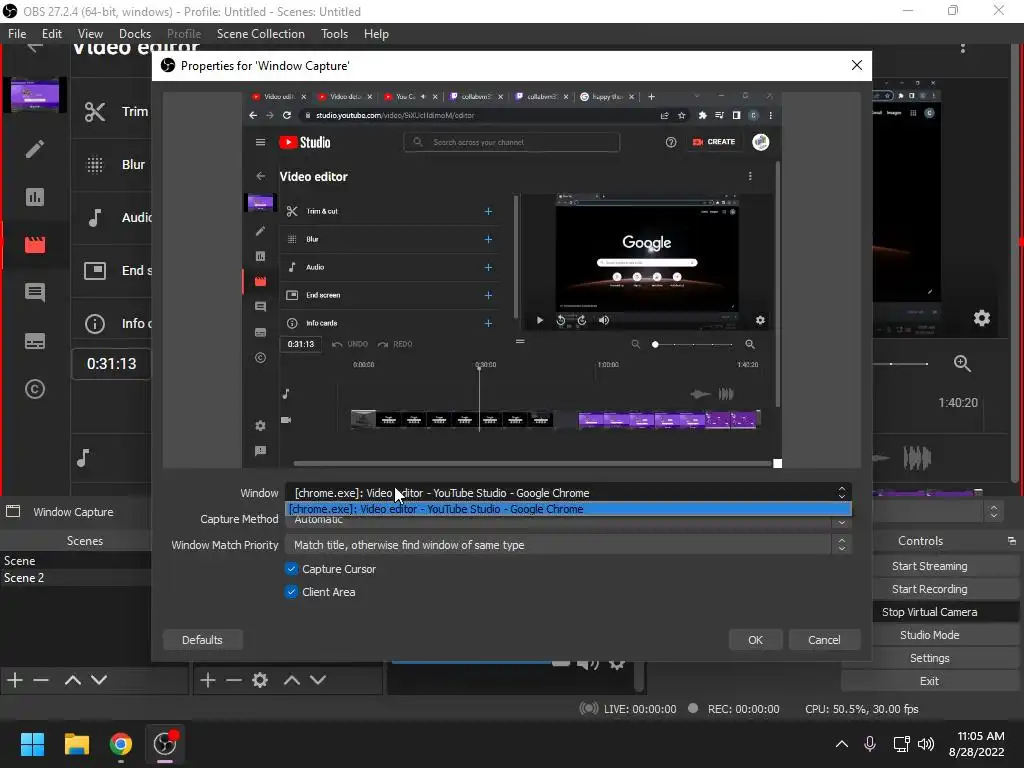Click the comments icon in left sidebar
Image resolution: width=1024 pixels, height=768 pixels.
click(x=35, y=292)
